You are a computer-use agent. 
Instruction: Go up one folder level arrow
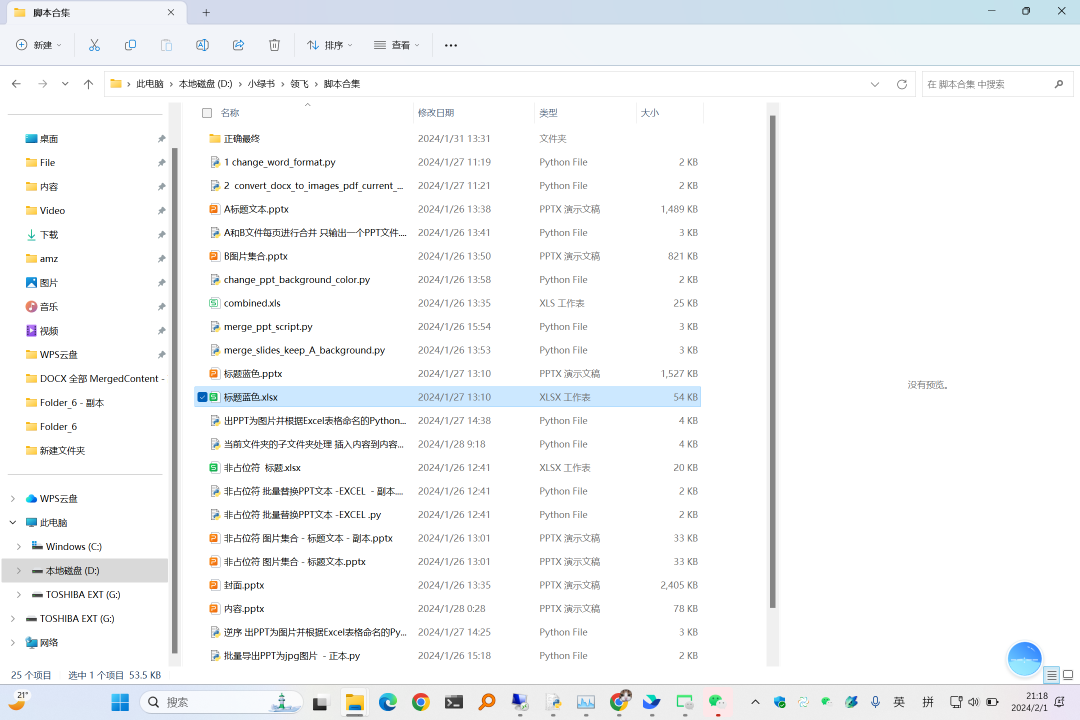pyautogui.click(x=88, y=84)
